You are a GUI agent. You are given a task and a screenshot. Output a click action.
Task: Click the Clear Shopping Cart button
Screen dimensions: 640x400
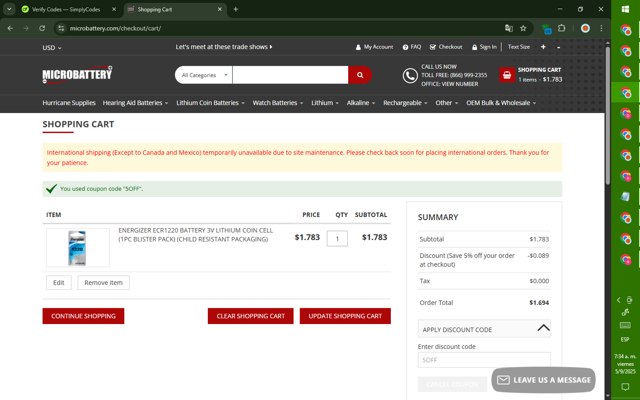(x=251, y=316)
